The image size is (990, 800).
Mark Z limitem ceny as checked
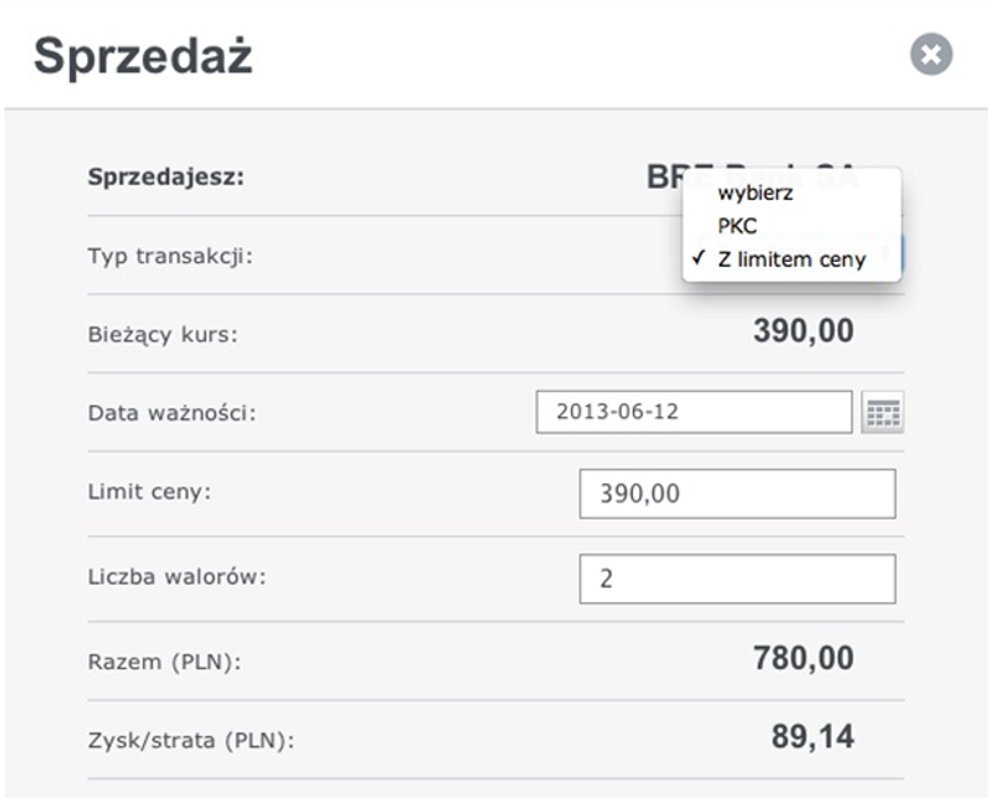(790, 260)
